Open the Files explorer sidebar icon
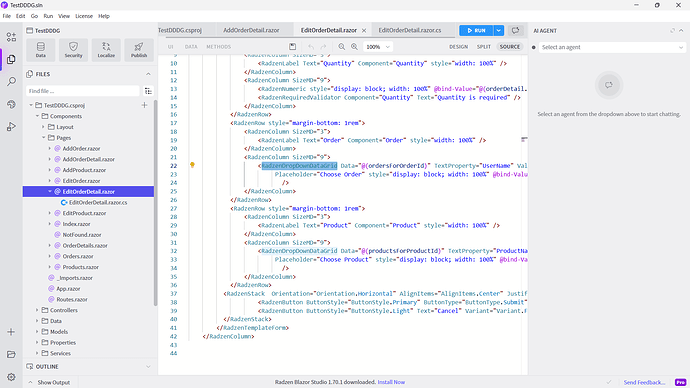690x388 pixels. point(11,59)
